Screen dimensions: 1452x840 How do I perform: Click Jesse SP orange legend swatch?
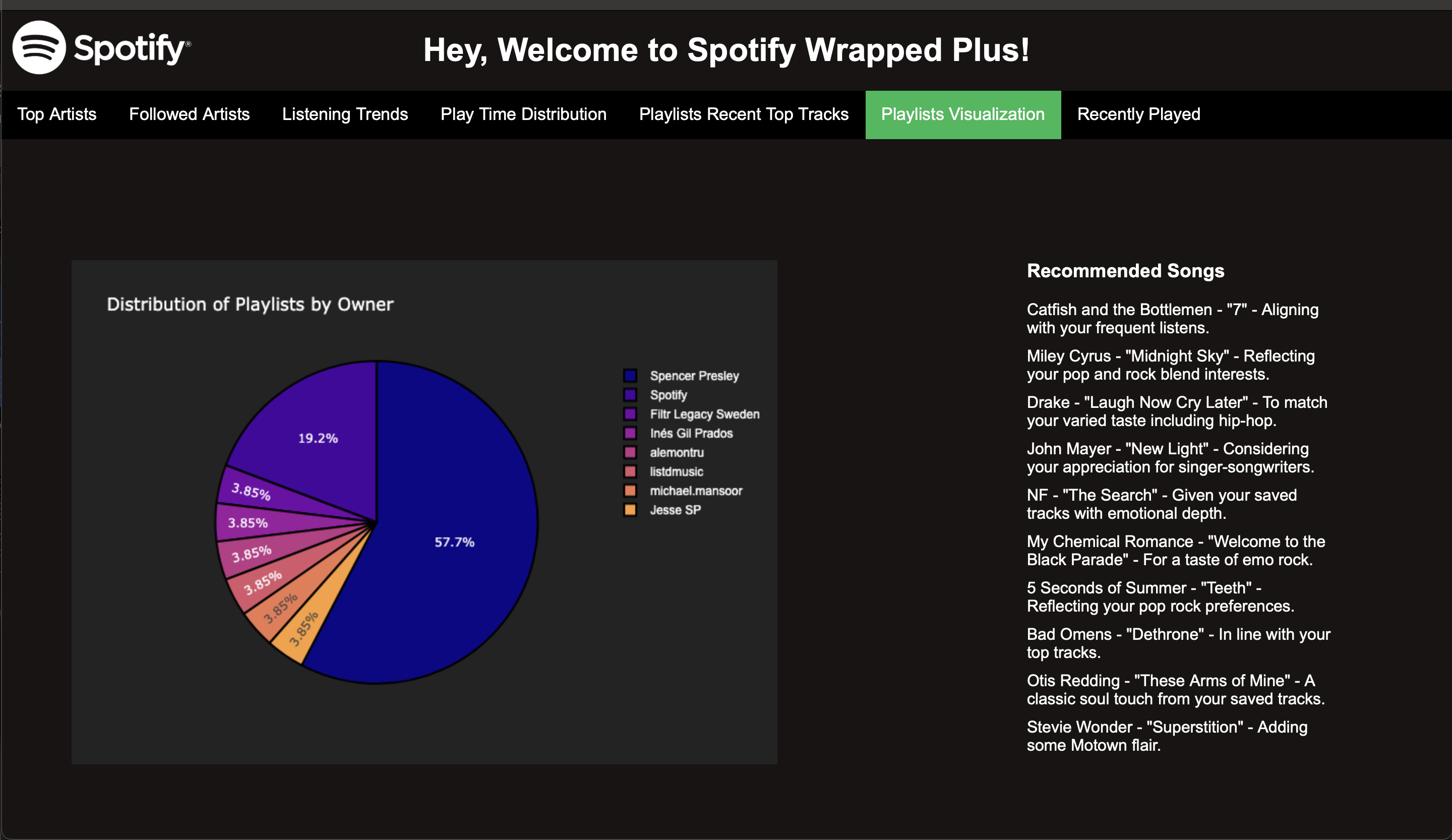pyautogui.click(x=630, y=509)
